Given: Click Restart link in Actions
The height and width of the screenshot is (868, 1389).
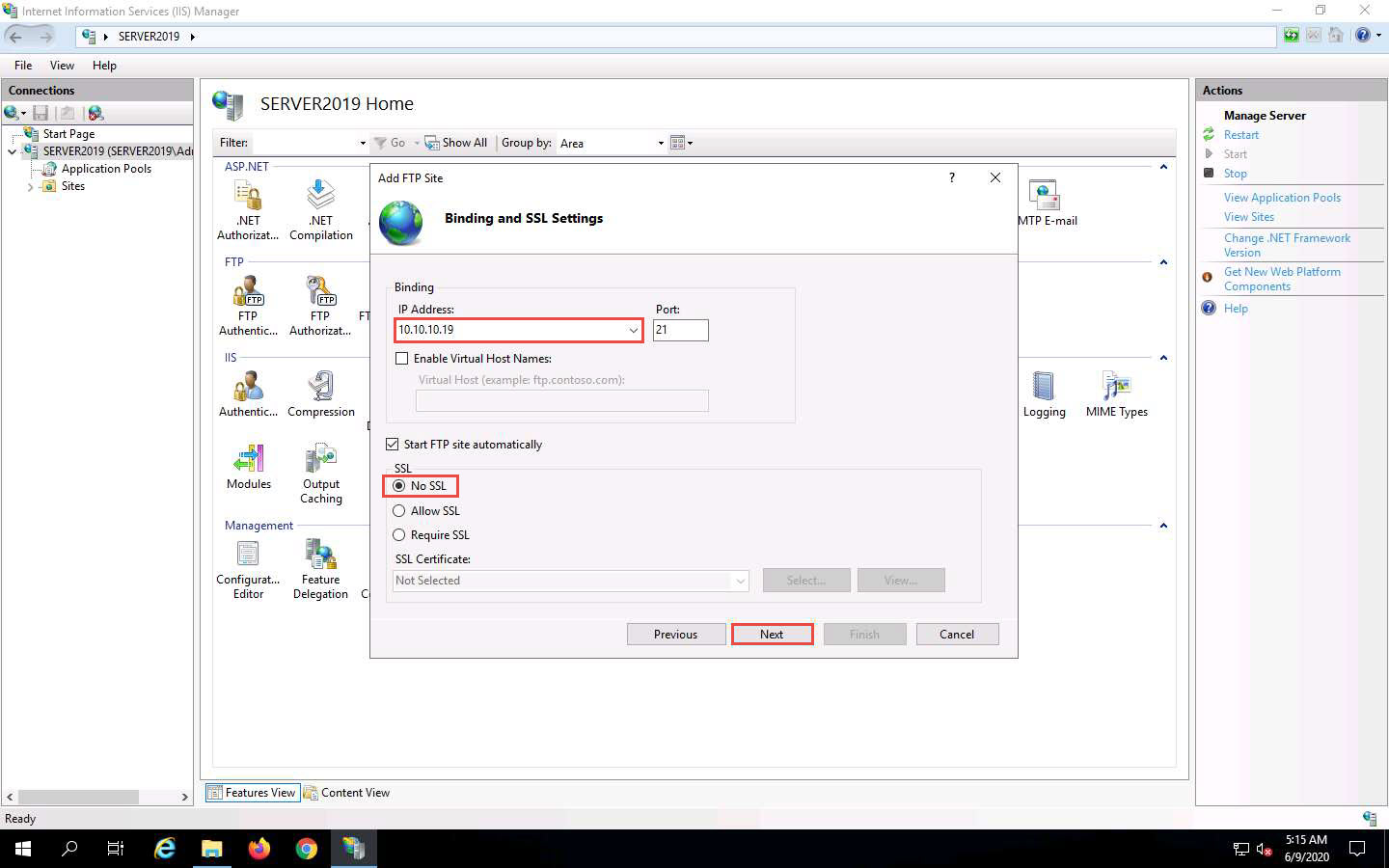Looking at the screenshot, I should [x=1241, y=135].
